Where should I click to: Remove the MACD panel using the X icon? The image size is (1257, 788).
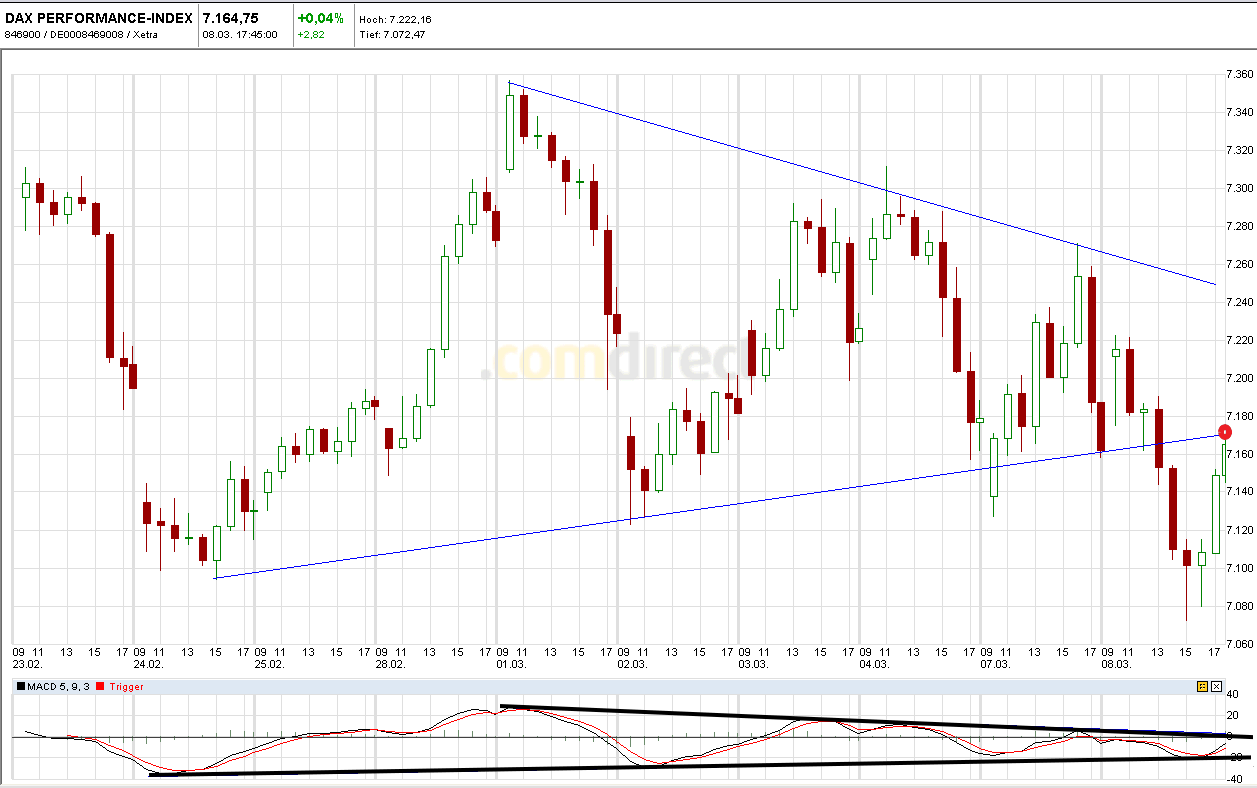(1215, 686)
